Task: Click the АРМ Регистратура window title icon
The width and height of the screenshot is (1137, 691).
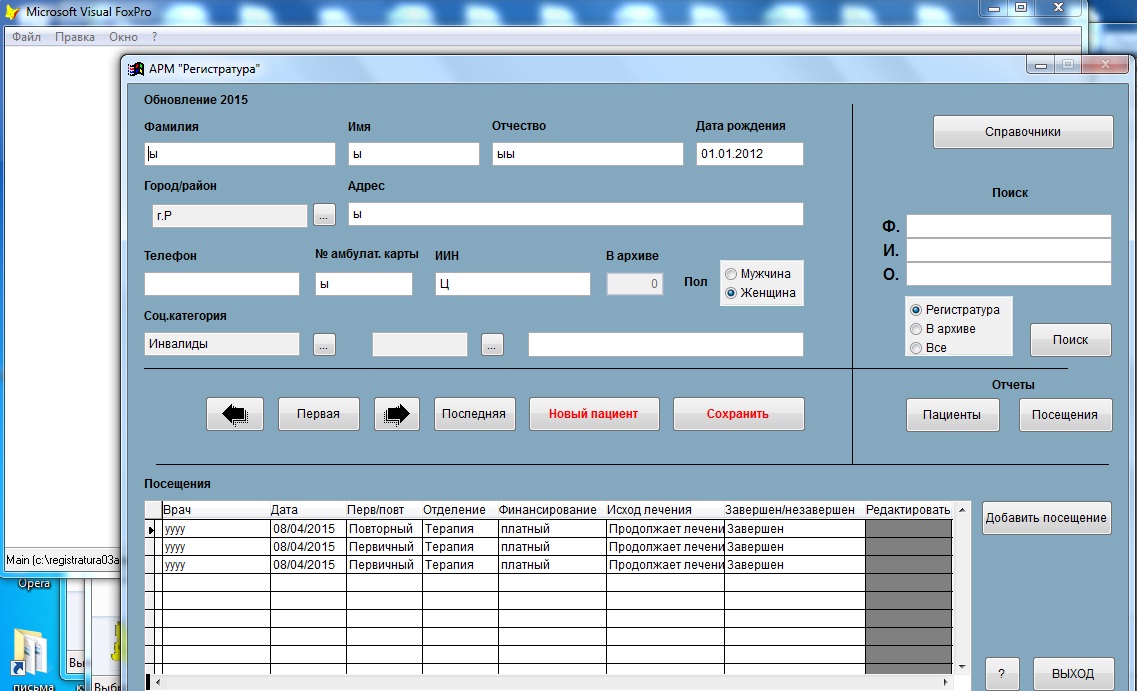Action: pos(136,69)
